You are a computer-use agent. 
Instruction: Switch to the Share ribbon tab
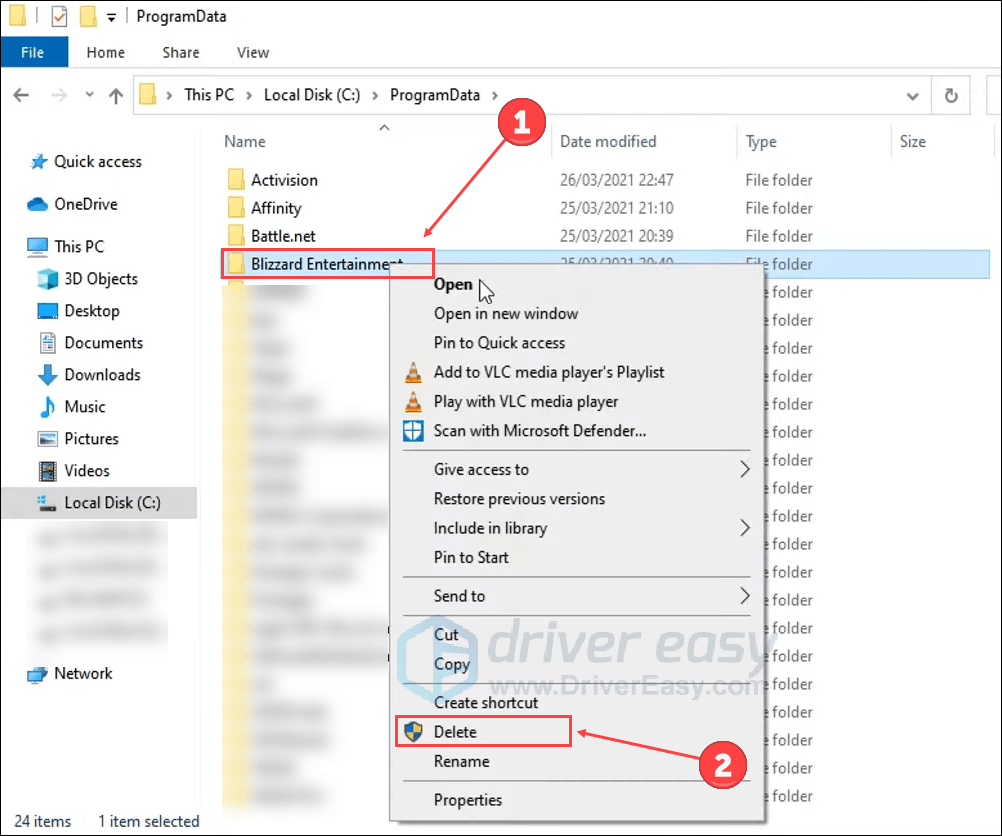click(x=181, y=52)
